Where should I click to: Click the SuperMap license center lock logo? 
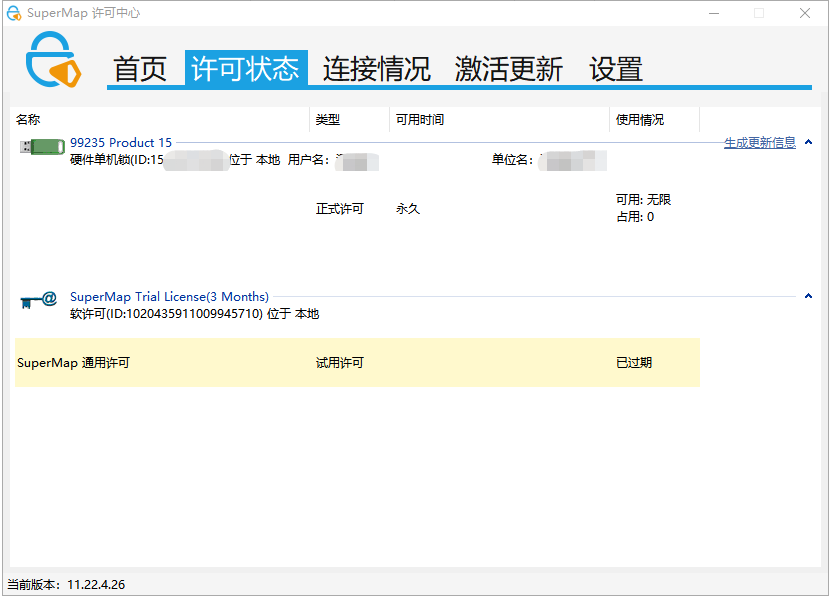[54, 59]
